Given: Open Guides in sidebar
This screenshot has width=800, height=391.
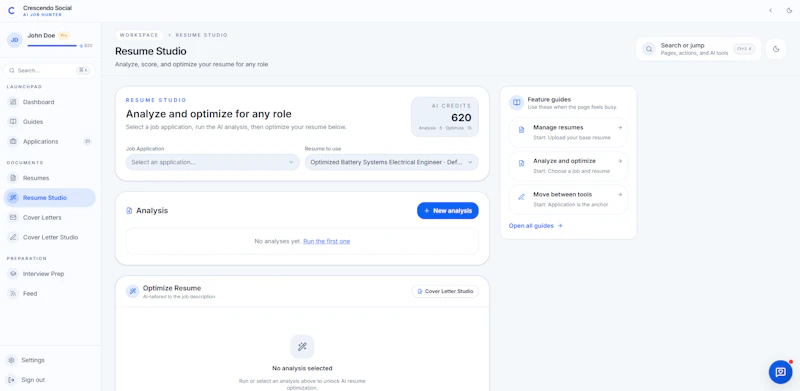Looking at the screenshot, I should 49,121.
